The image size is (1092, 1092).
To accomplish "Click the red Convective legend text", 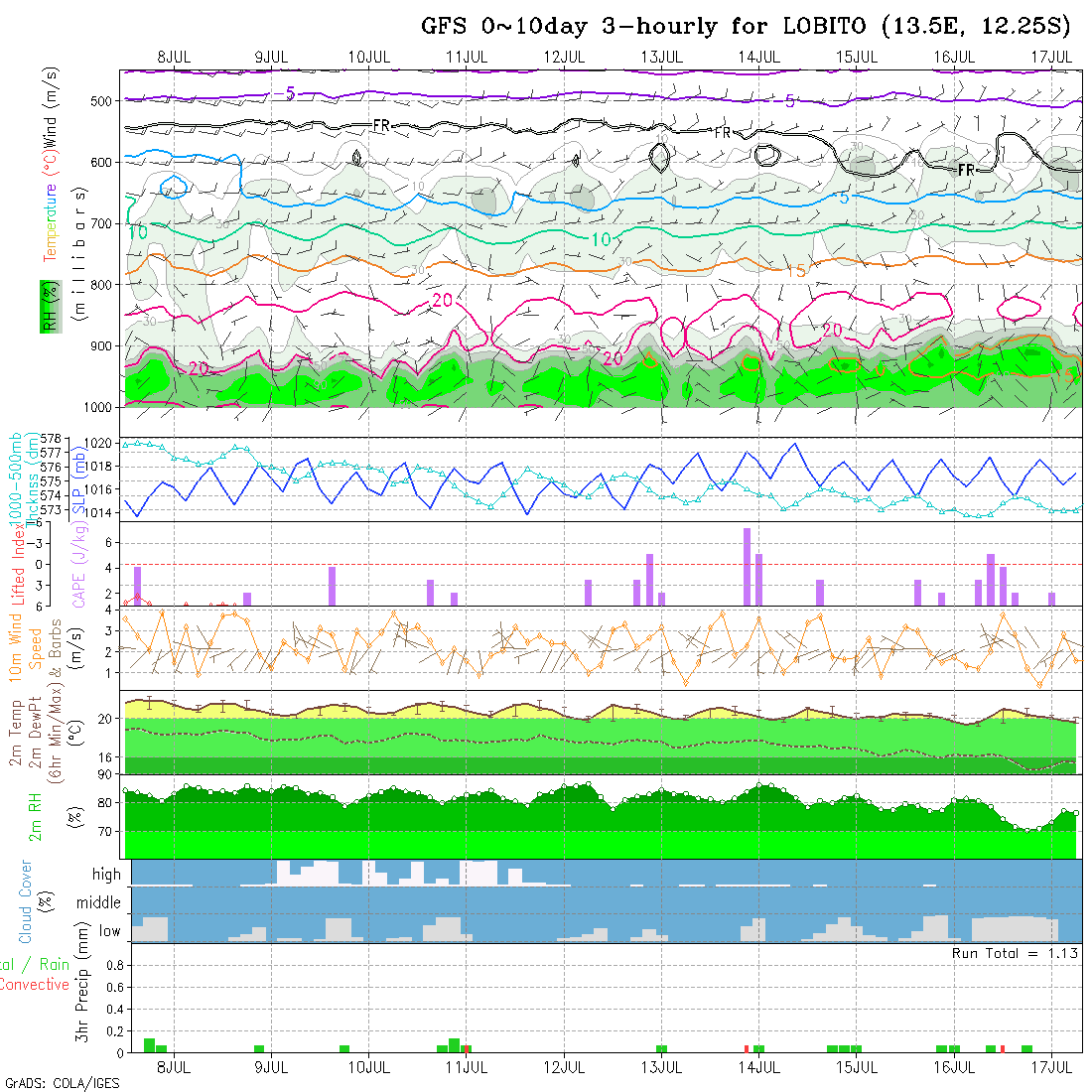I will click(35, 985).
